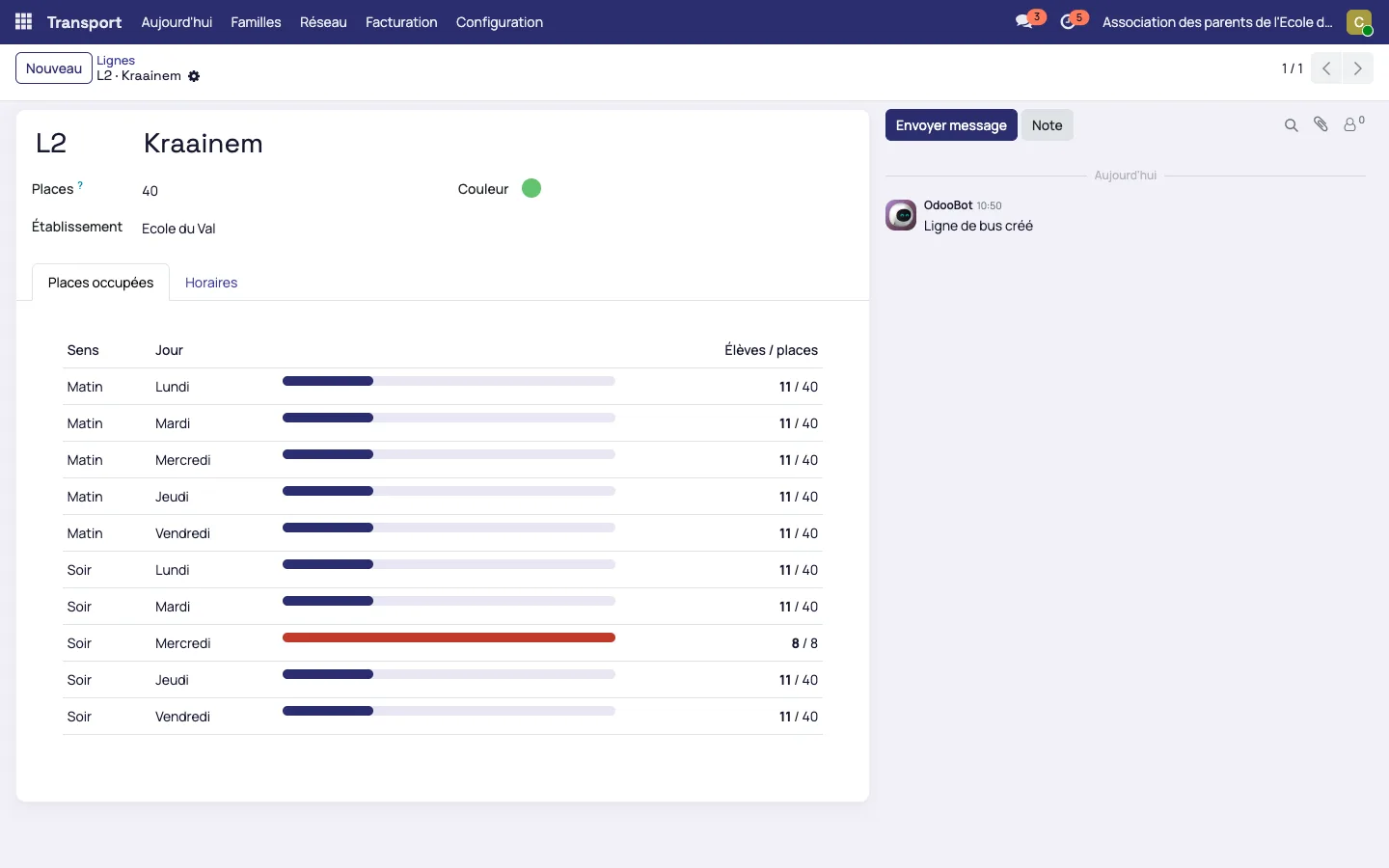Open the gear actions menu beside L2 · Kraainem
The width and height of the screenshot is (1389, 868).
coord(194,76)
